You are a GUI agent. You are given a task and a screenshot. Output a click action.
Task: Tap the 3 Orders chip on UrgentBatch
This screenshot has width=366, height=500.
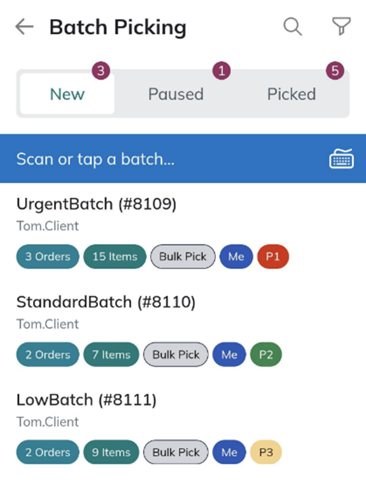point(48,256)
